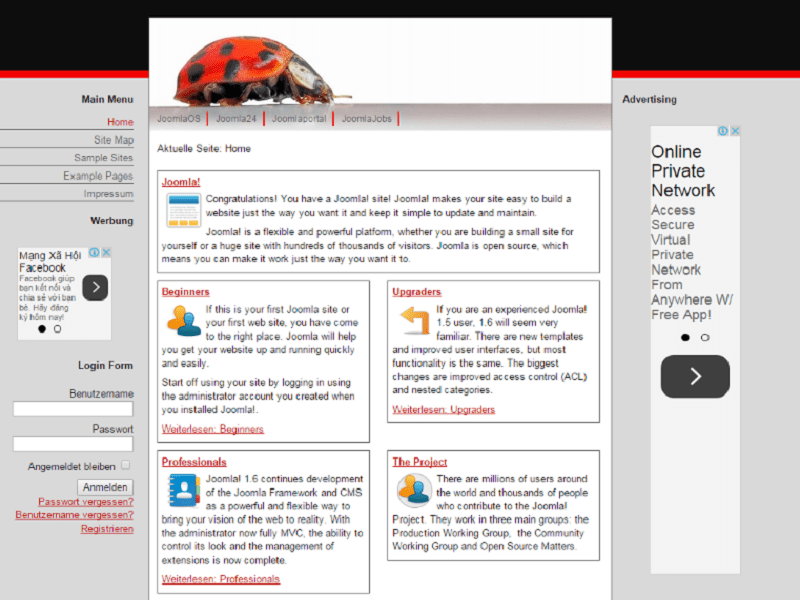
Task: Open the Site Map menu item
Action: click(114, 140)
